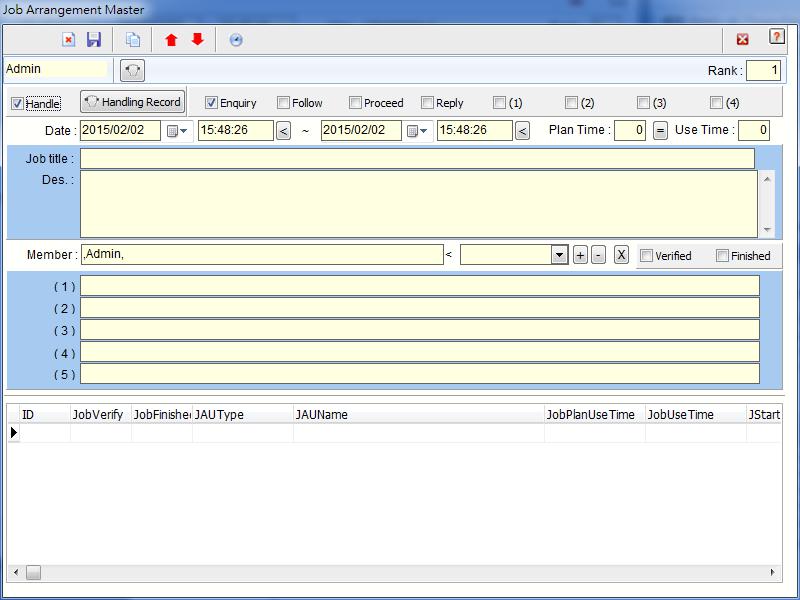Click the description scrollbar down arrow
The width and height of the screenshot is (800, 600).
(767, 230)
